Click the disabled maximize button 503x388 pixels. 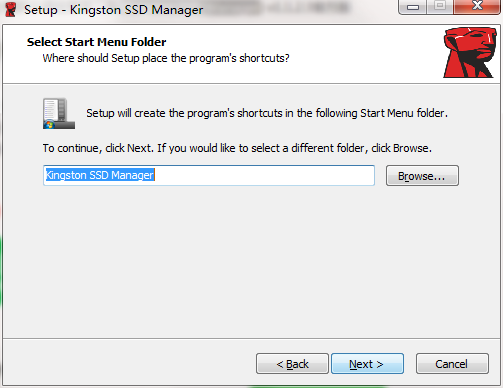(x=440, y=7)
